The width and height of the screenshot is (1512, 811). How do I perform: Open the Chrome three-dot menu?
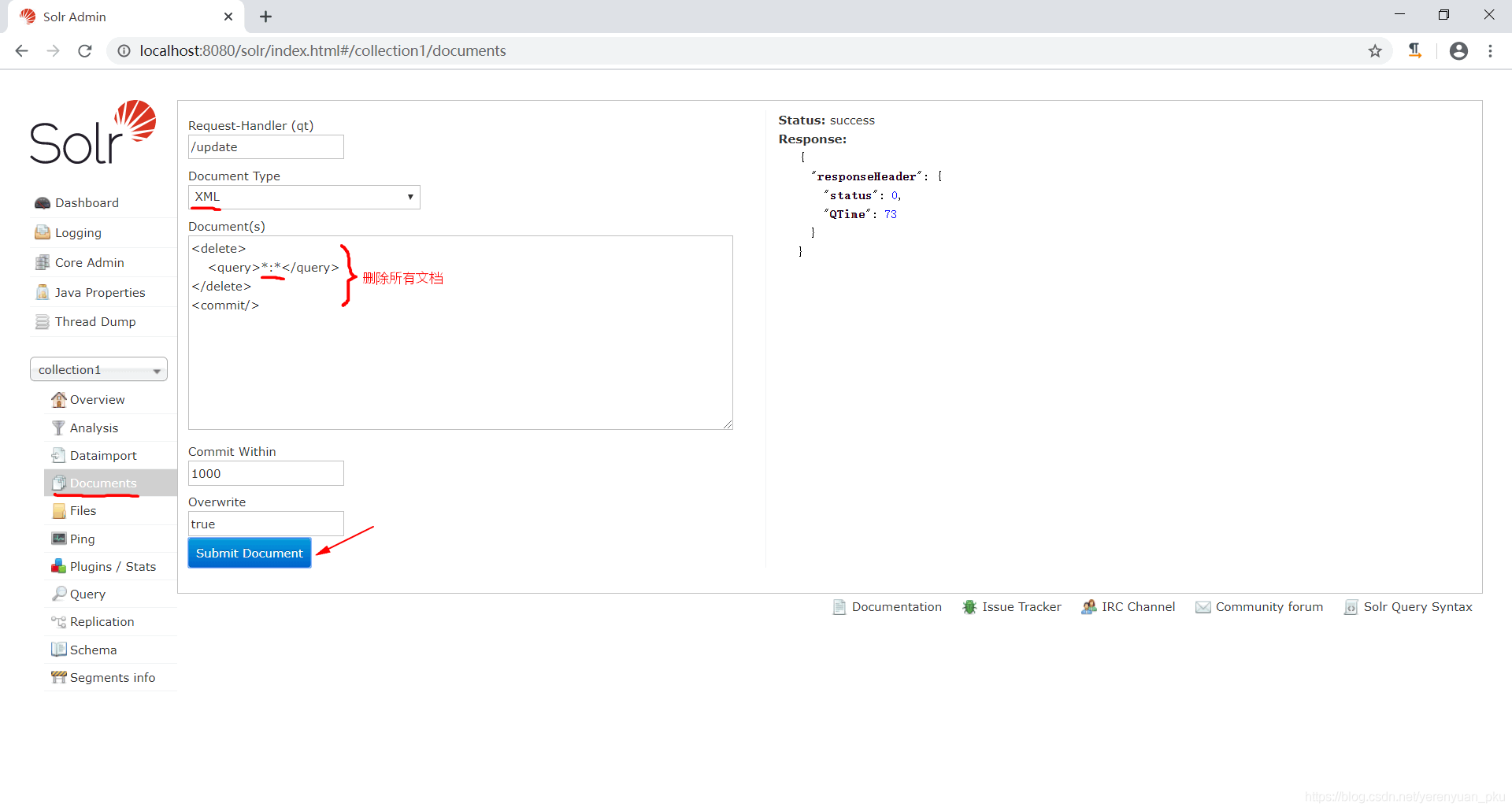point(1490,51)
